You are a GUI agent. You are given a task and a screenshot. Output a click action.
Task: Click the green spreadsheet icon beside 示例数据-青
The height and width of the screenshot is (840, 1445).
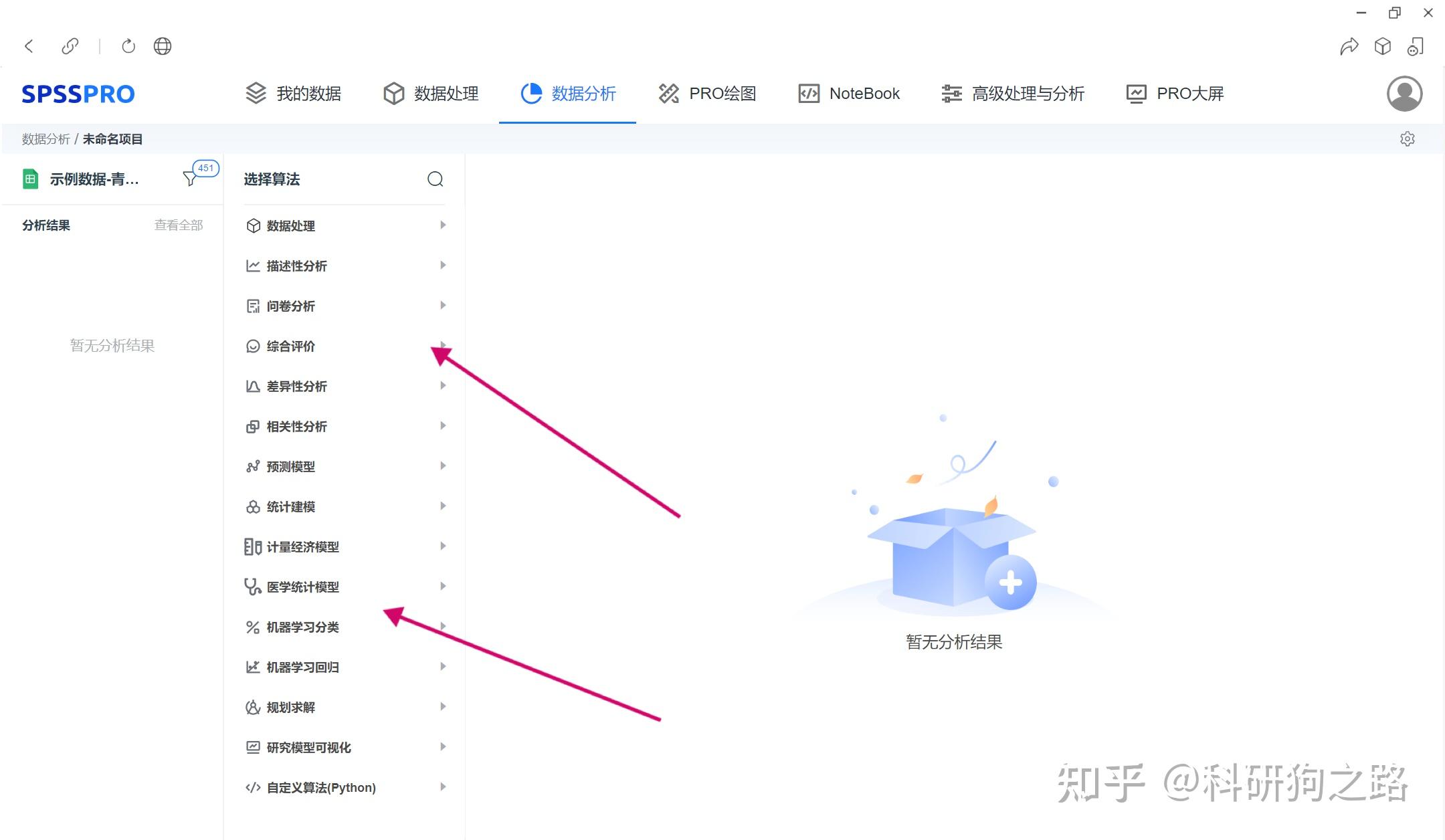(31, 179)
